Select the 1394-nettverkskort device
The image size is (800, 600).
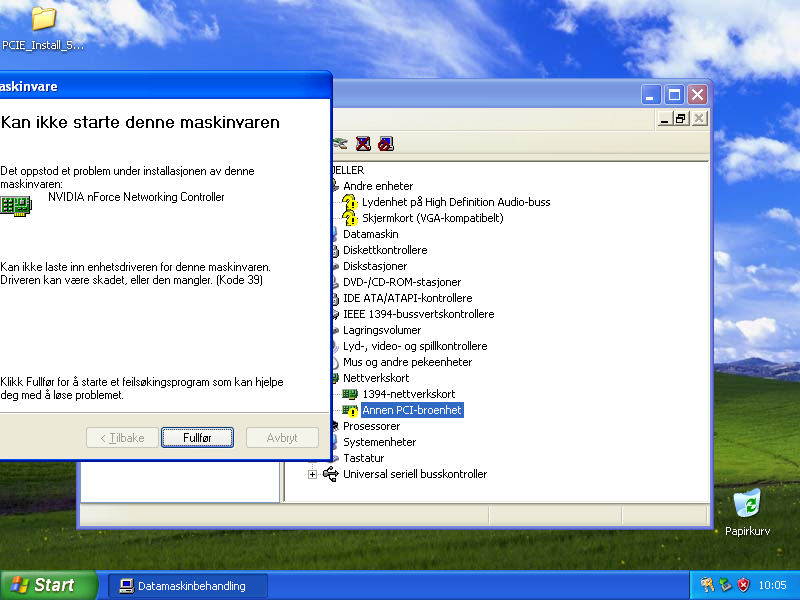tap(409, 394)
